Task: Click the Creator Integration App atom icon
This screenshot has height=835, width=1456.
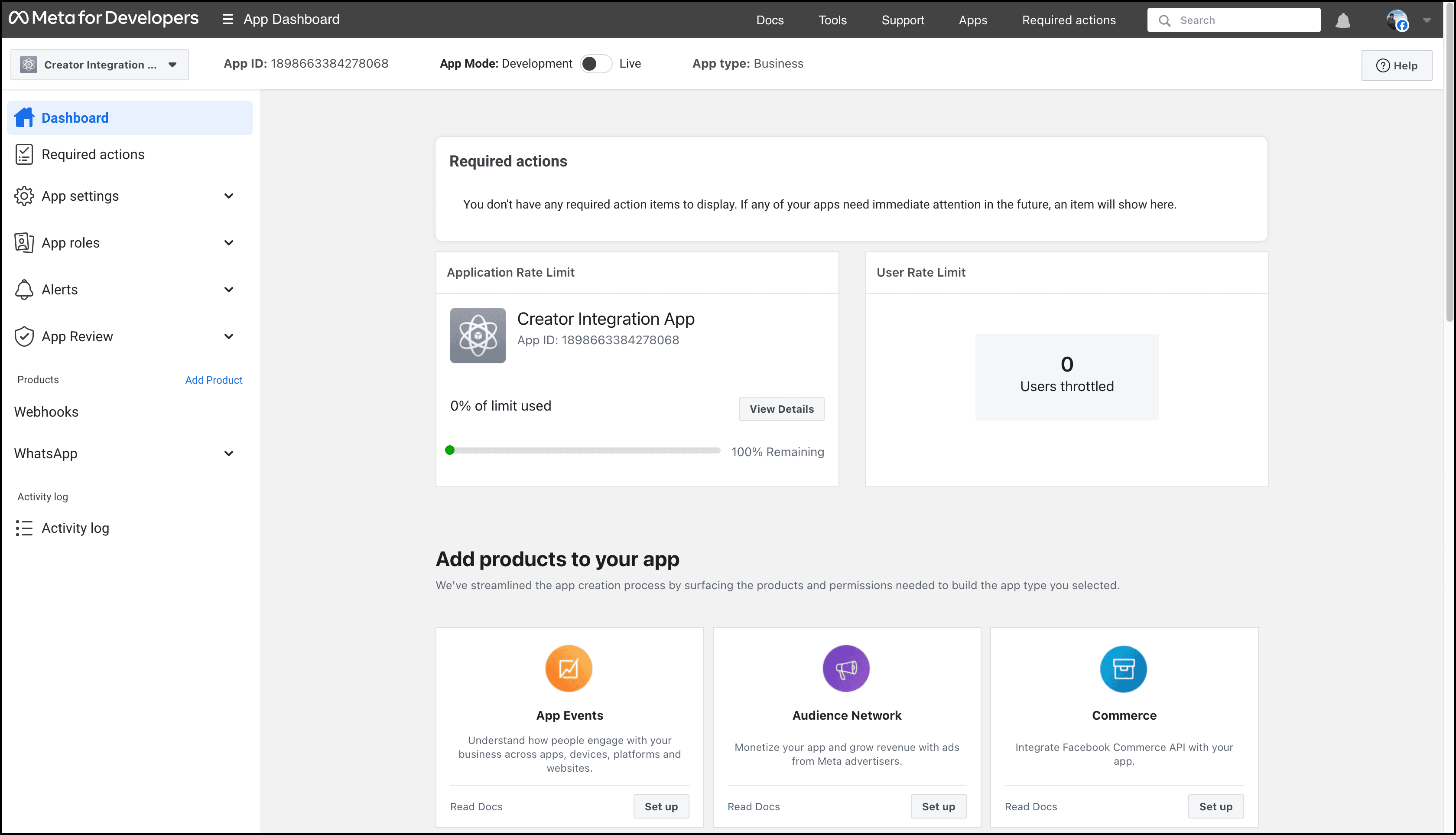Action: [x=478, y=336]
